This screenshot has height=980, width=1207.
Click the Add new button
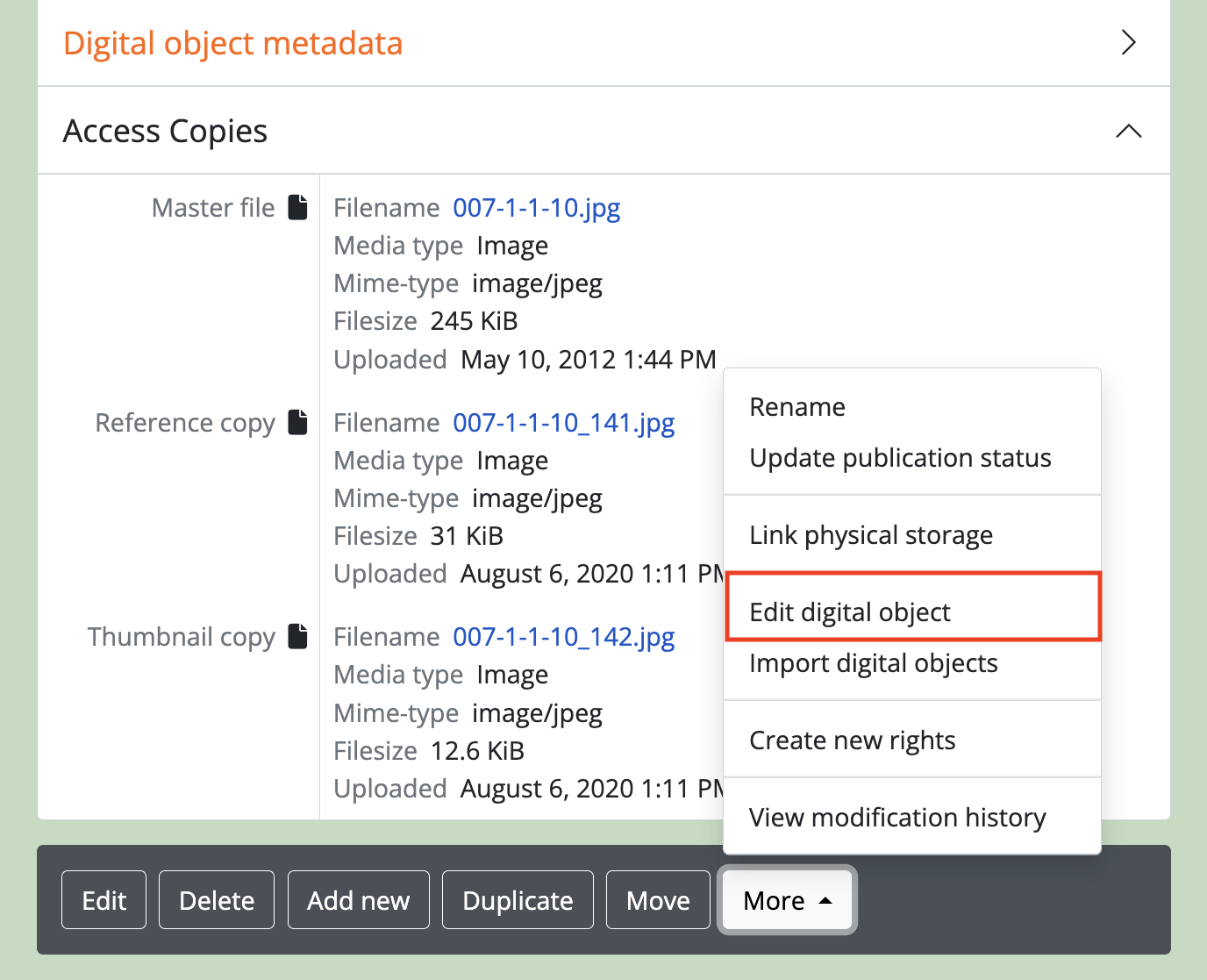pos(358,900)
